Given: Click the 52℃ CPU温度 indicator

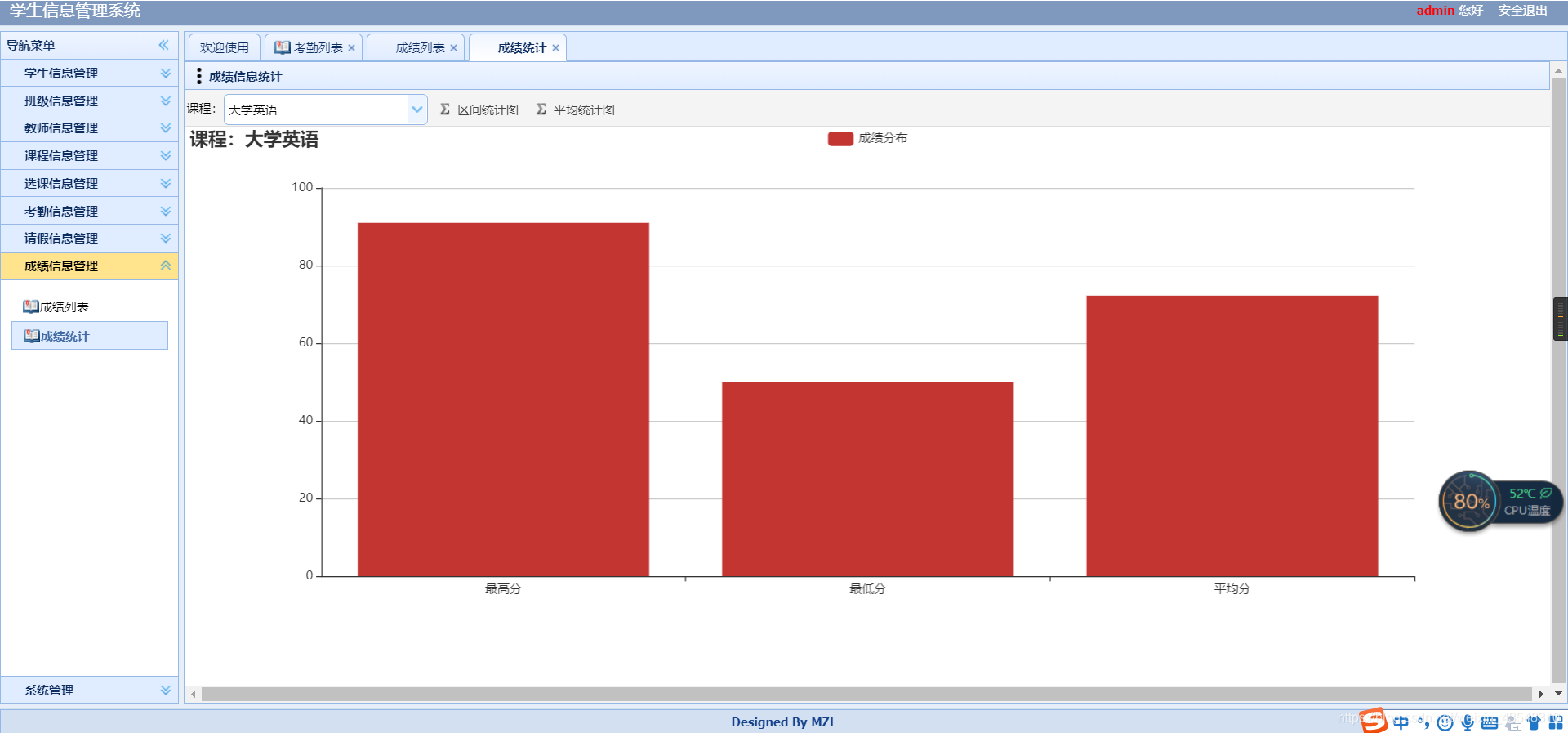Looking at the screenshot, I should click(x=1529, y=502).
